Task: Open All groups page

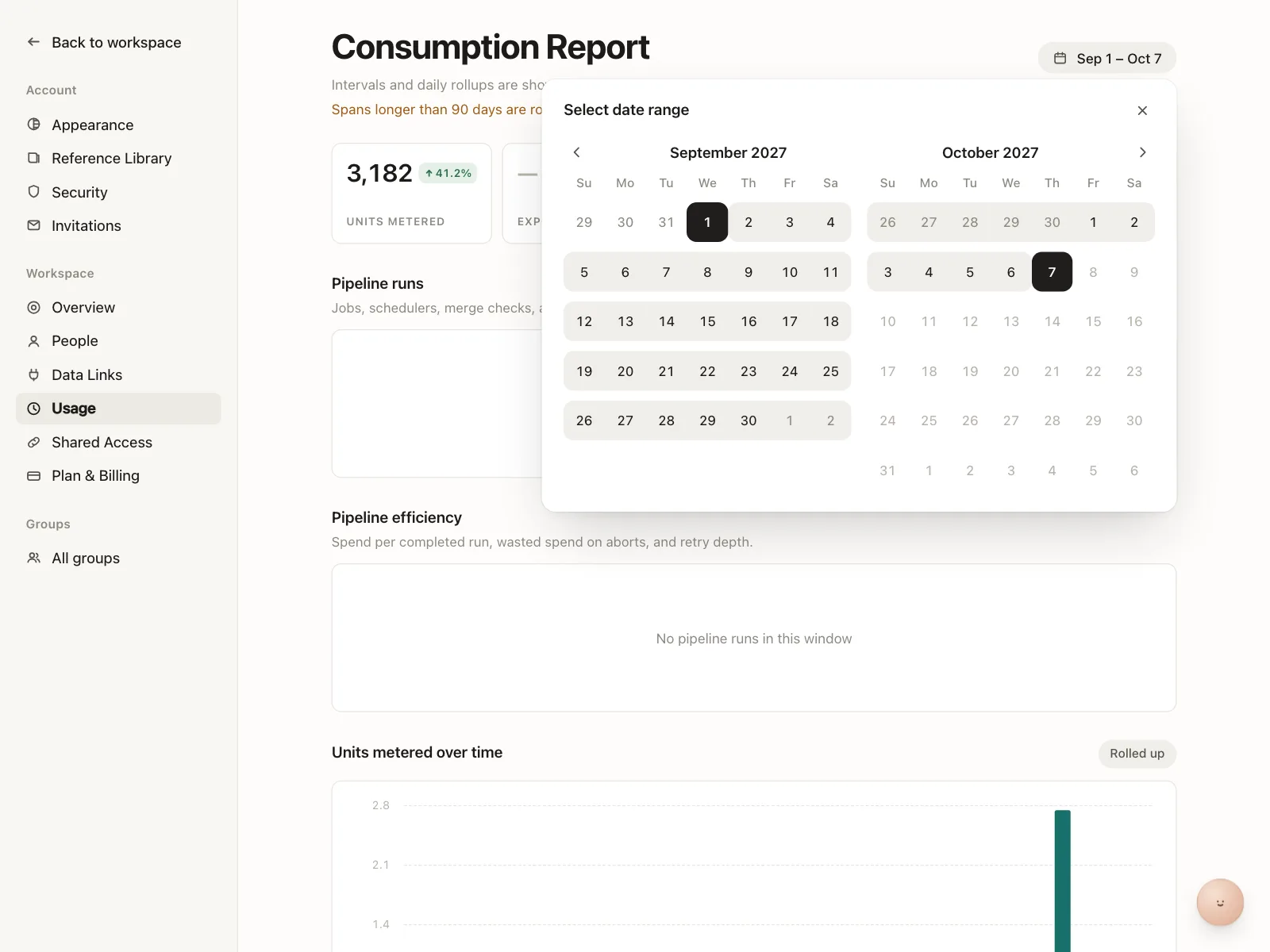Action: tap(119, 558)
